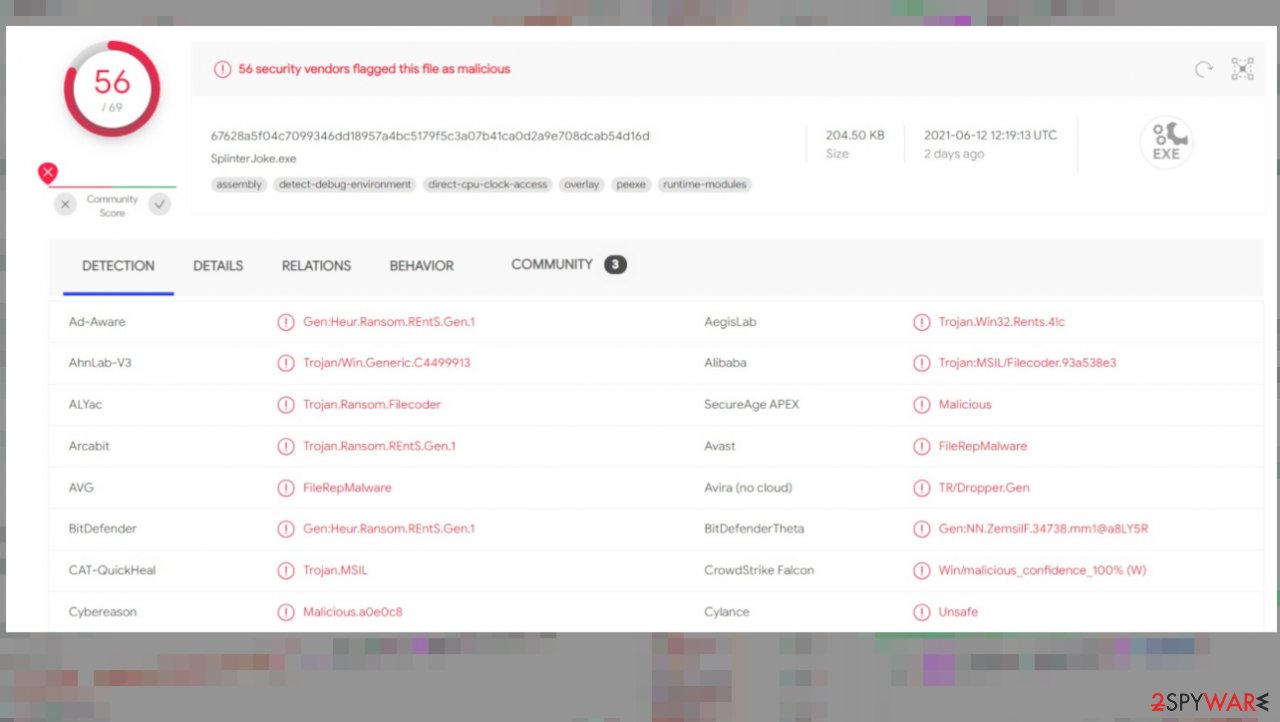Click FileRepMalware result for AVG
Viewport: 1280px width, 722px height.
click(x=347, y=488)
